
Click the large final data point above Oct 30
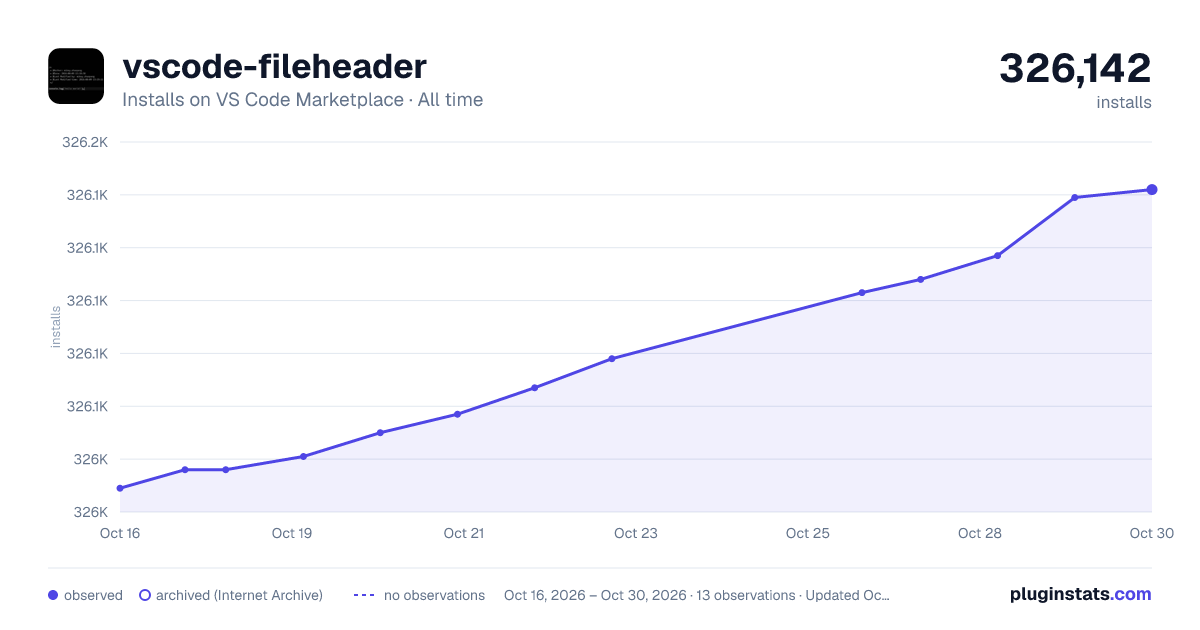[1152, 189]
